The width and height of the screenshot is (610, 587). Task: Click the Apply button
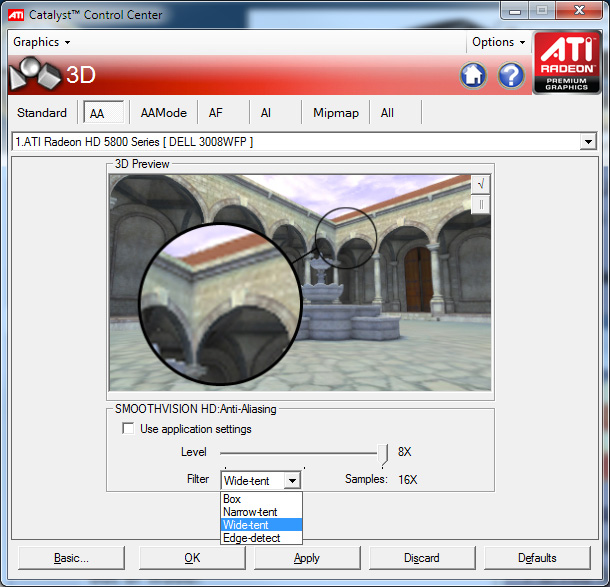point(306,558)
